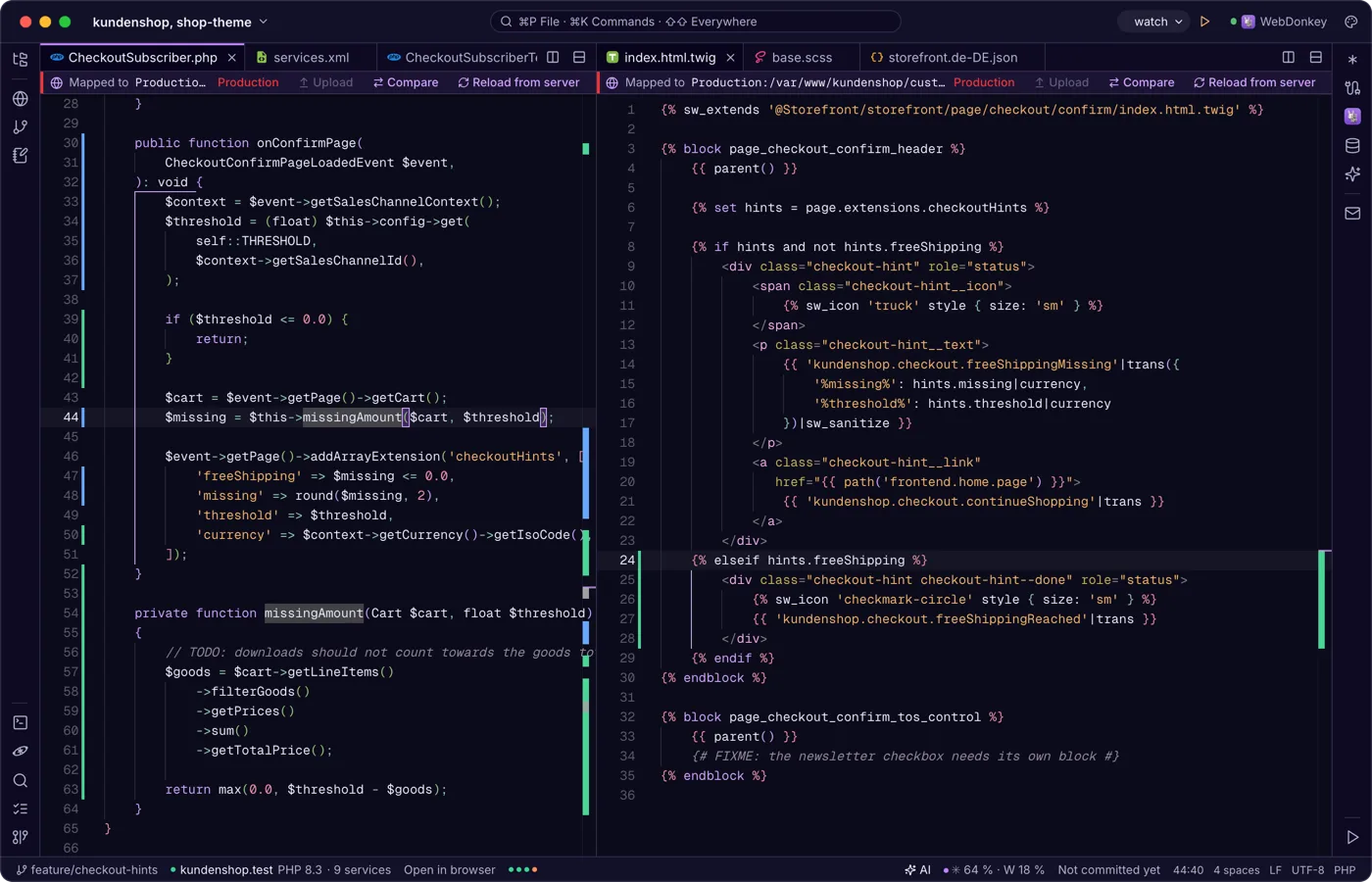
Task: Expand the kundenshop, shop-theme project dropdown
Action: 180,22
